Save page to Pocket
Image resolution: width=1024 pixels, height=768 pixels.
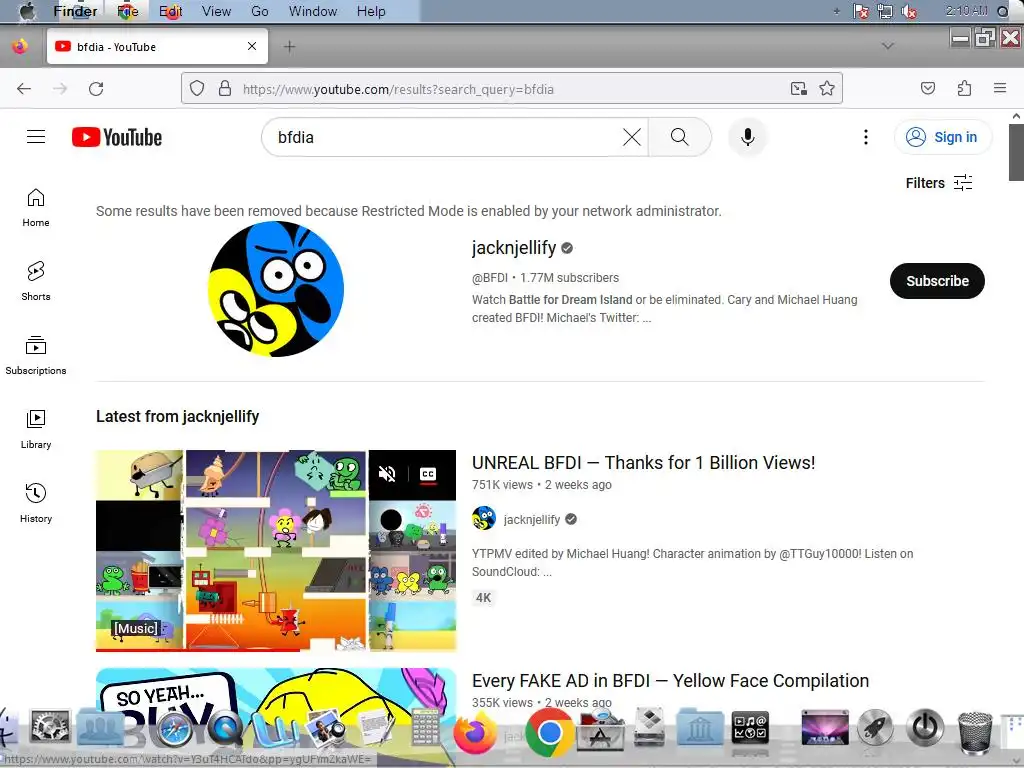pyautogui.click(x=927, y=88)
